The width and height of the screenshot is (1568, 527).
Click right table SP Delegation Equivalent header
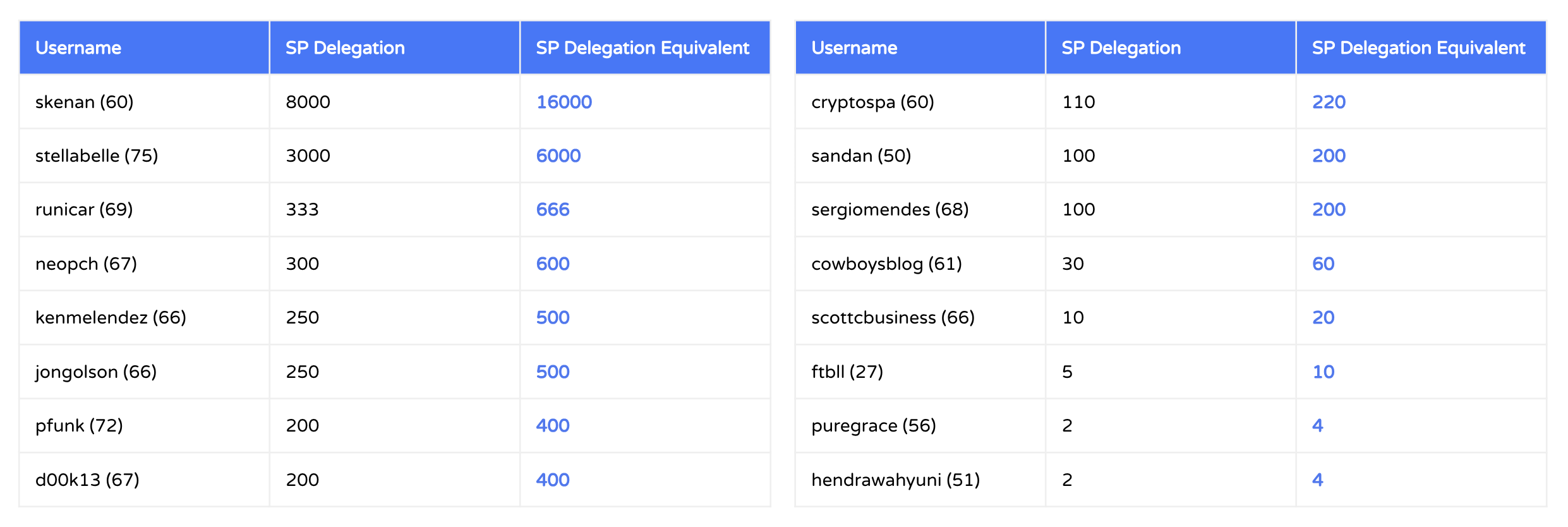[1418, 48]
